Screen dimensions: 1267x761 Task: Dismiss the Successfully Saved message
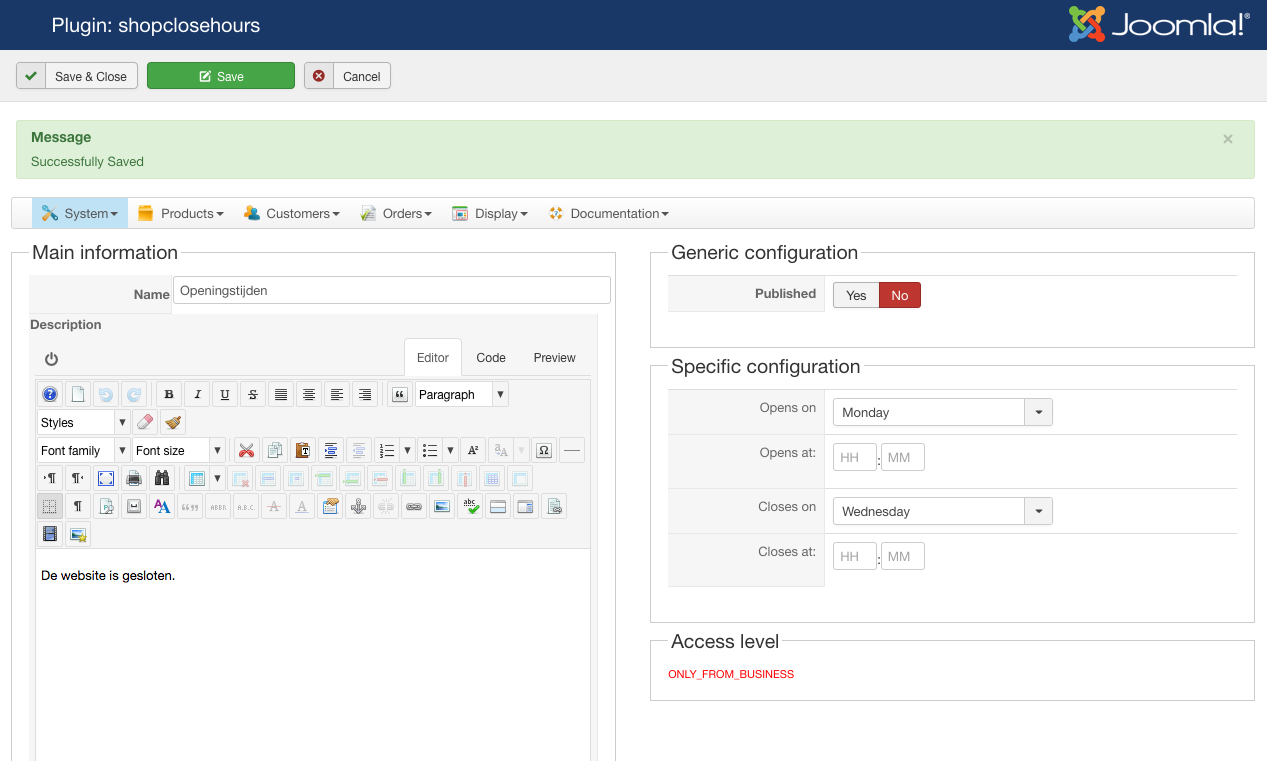(1228, 139)
